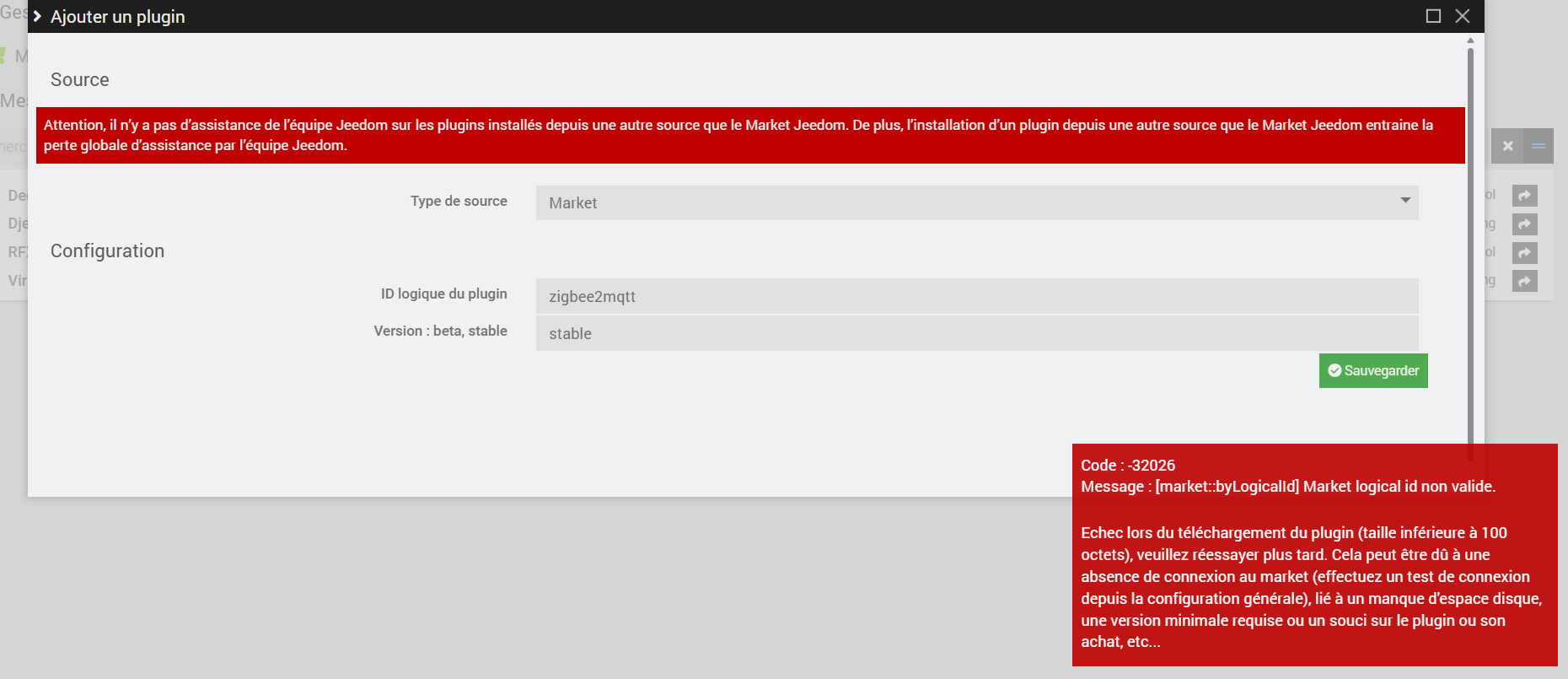Click the arrow icon in background row starting 'Dje'
Screen dimensions: 1568x679
point(1524,224)
